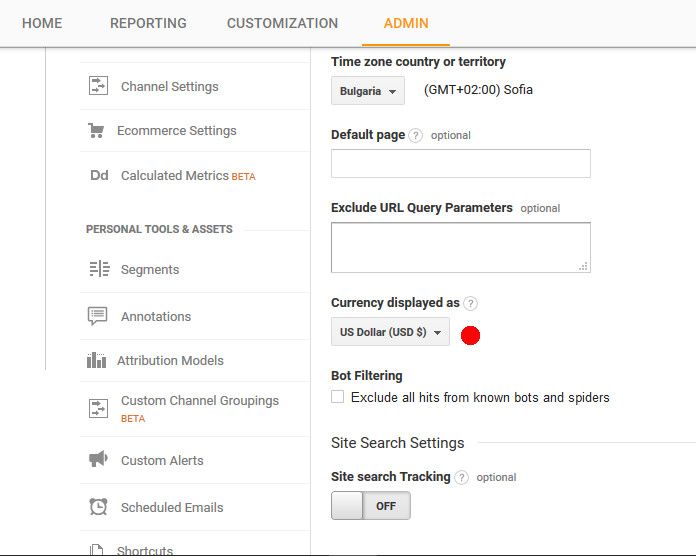Viewport: 696px width, 556px height.
Task: Click the Exclude URL Query Parameters textarea
Action: 461,248
